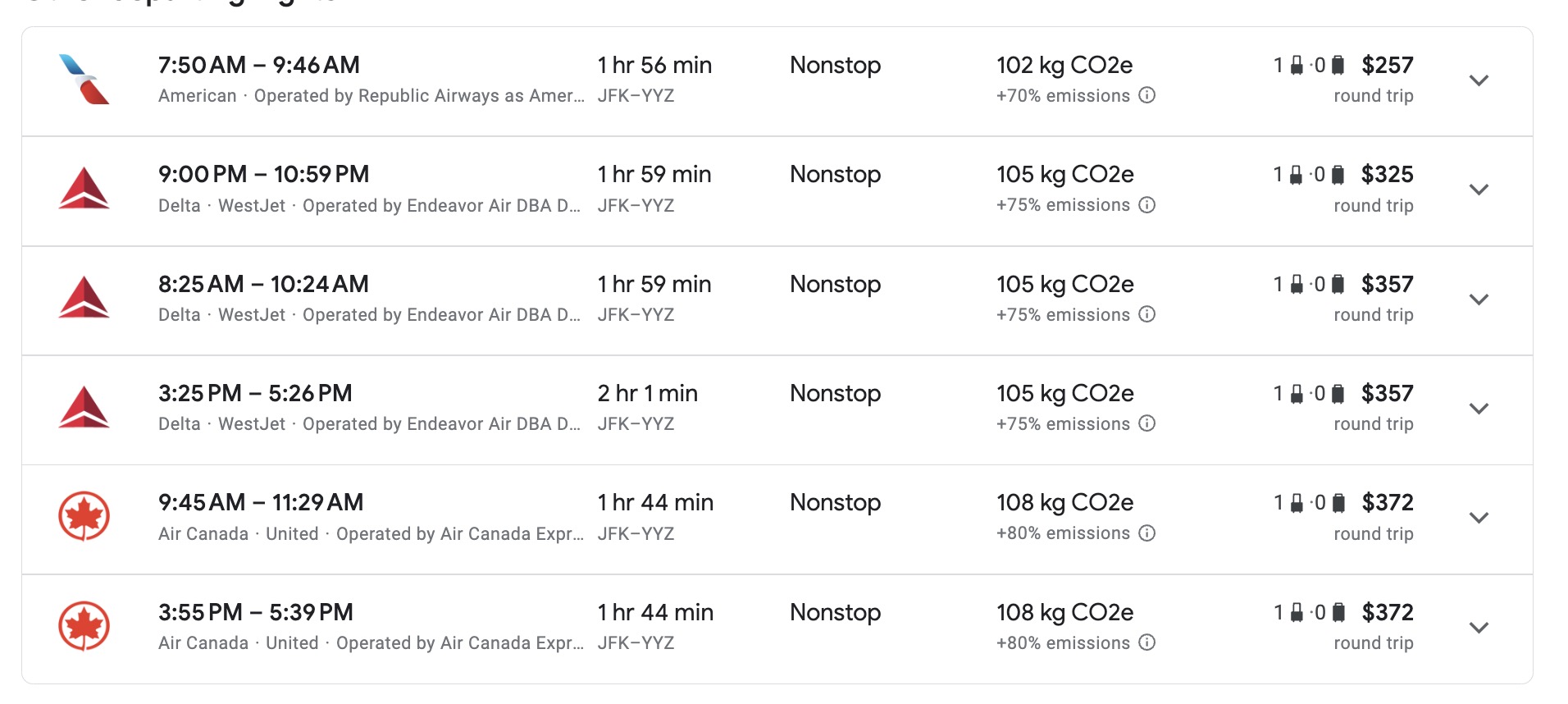
Task: Select the Delta logo on the 3:25 PM flight
Action: [82, 408]
